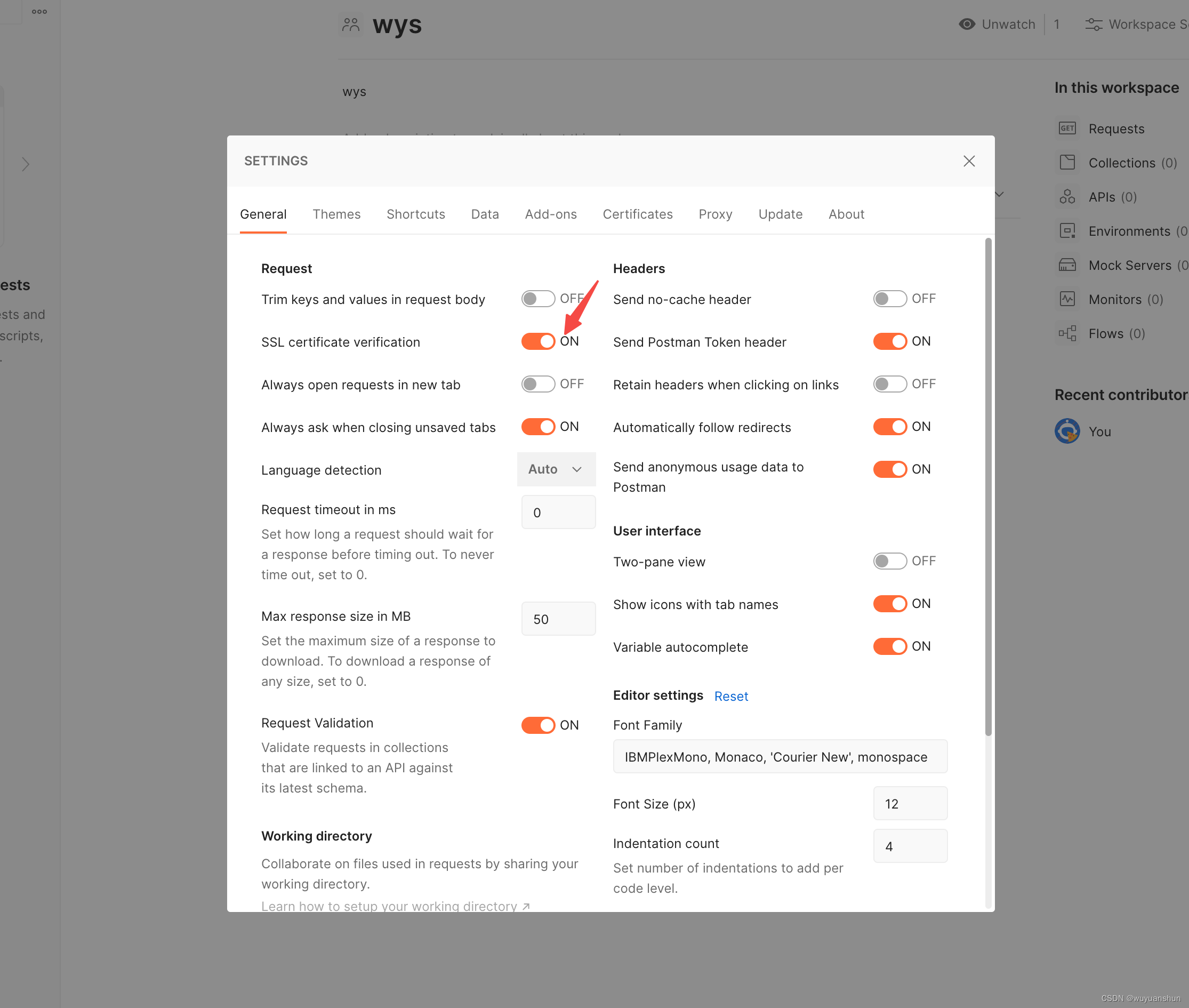Click the Collections folder icon
This screenshot has height=1008, width=1189.
tap(1067, 162)
